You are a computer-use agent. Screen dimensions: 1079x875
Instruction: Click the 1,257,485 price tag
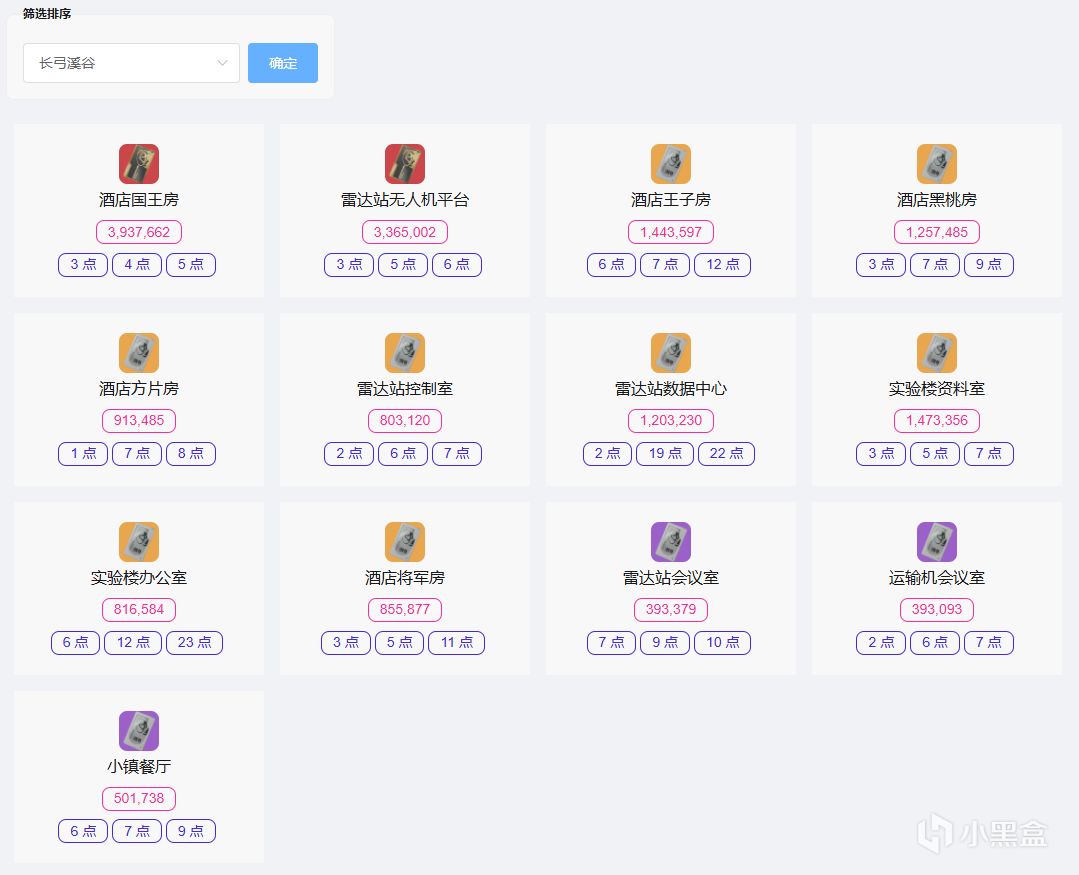tap(937, 232)
